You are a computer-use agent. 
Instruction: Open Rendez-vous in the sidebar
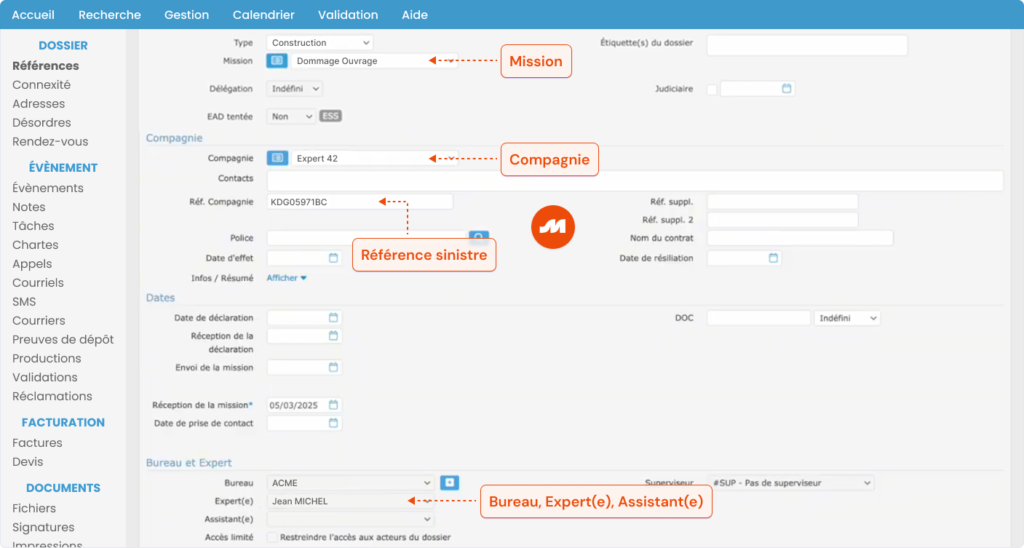(x=50, y=141)
